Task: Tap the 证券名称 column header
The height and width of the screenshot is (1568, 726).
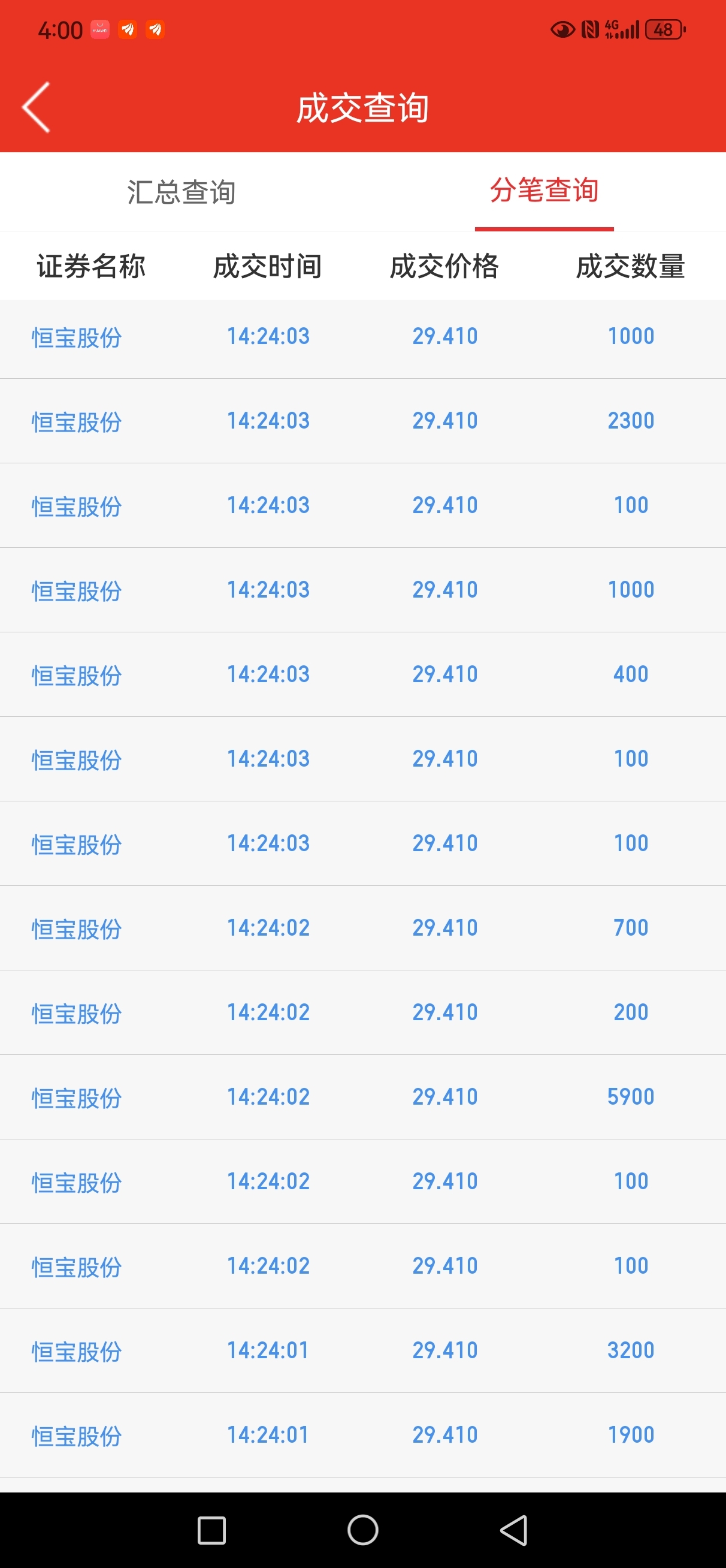Action: 91,267
